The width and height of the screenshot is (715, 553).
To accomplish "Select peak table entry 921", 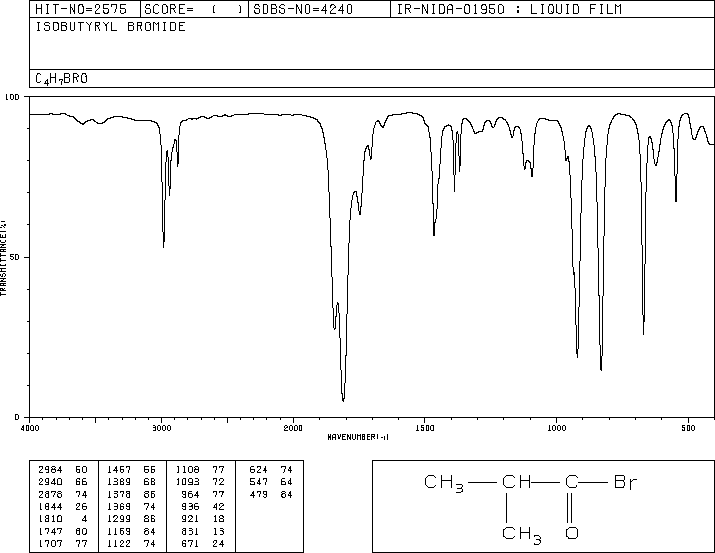I will (x=191, y=519).
